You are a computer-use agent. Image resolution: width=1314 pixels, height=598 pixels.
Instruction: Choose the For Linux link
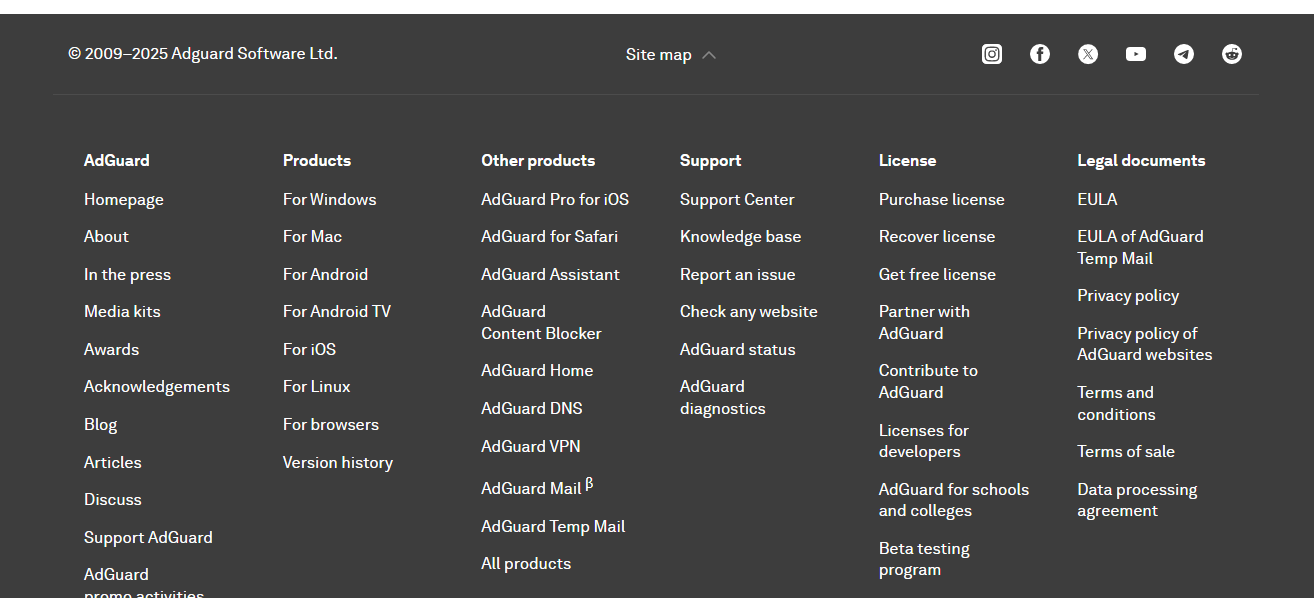pos(317,387)
